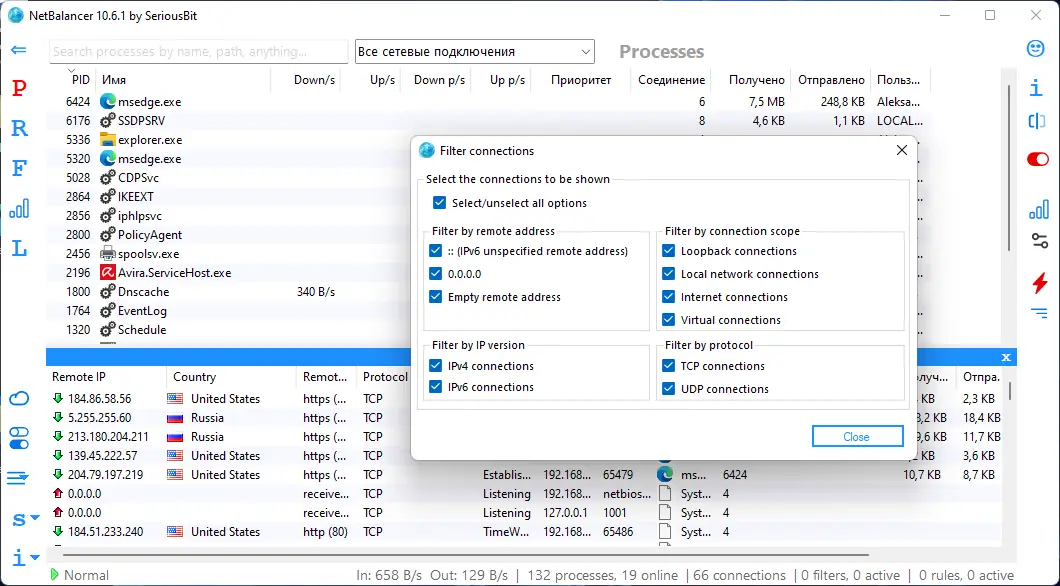The image size is (1060, 586).
Task: Click the split panel icon in right sidebar
Action: click(1036, 121)
